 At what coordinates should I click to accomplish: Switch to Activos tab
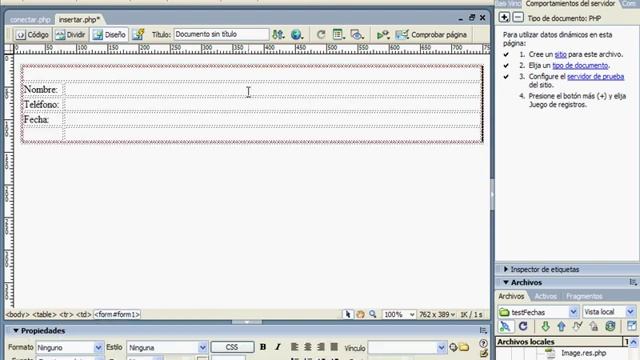click(x=545, y=296)
